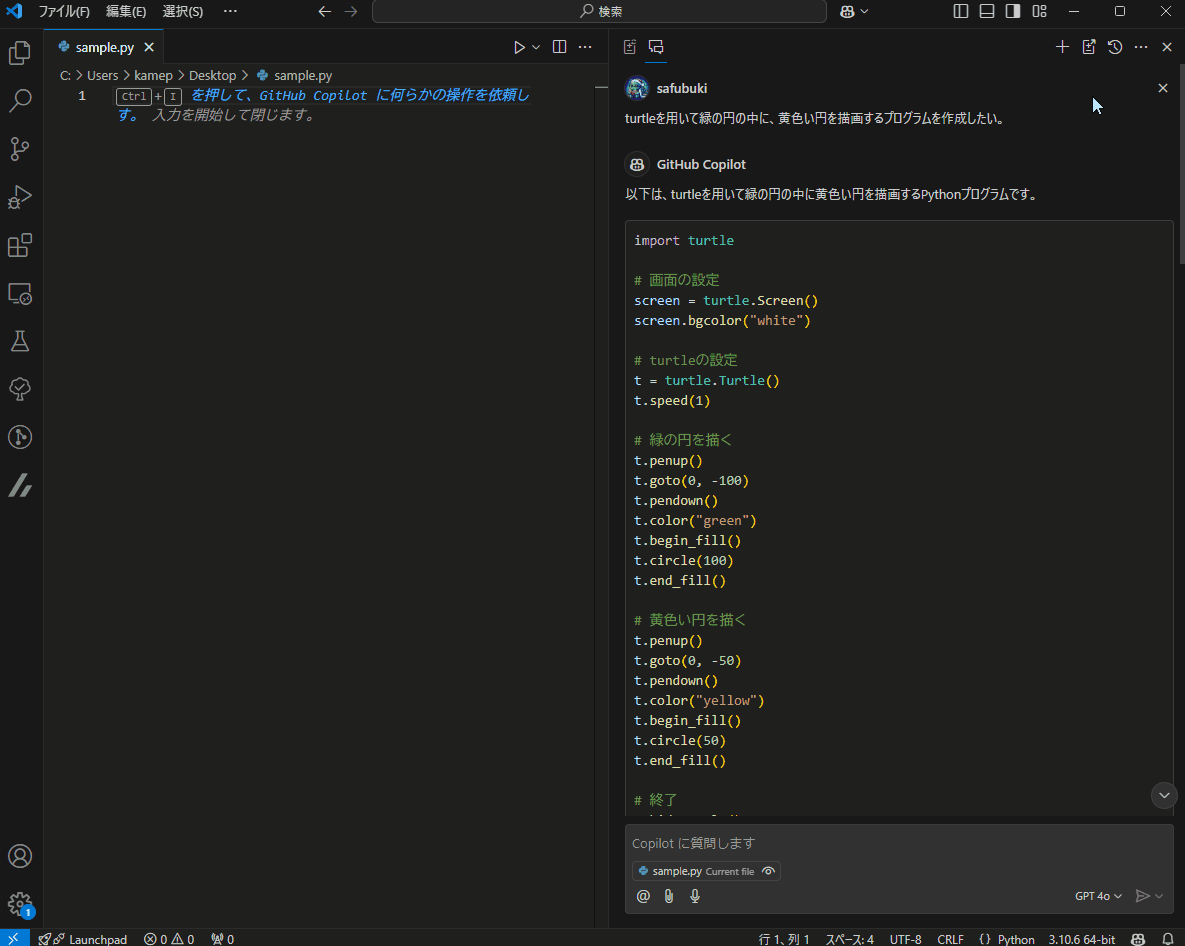
Task: Open the remote window status bar button
Action: tap(14, 938)
